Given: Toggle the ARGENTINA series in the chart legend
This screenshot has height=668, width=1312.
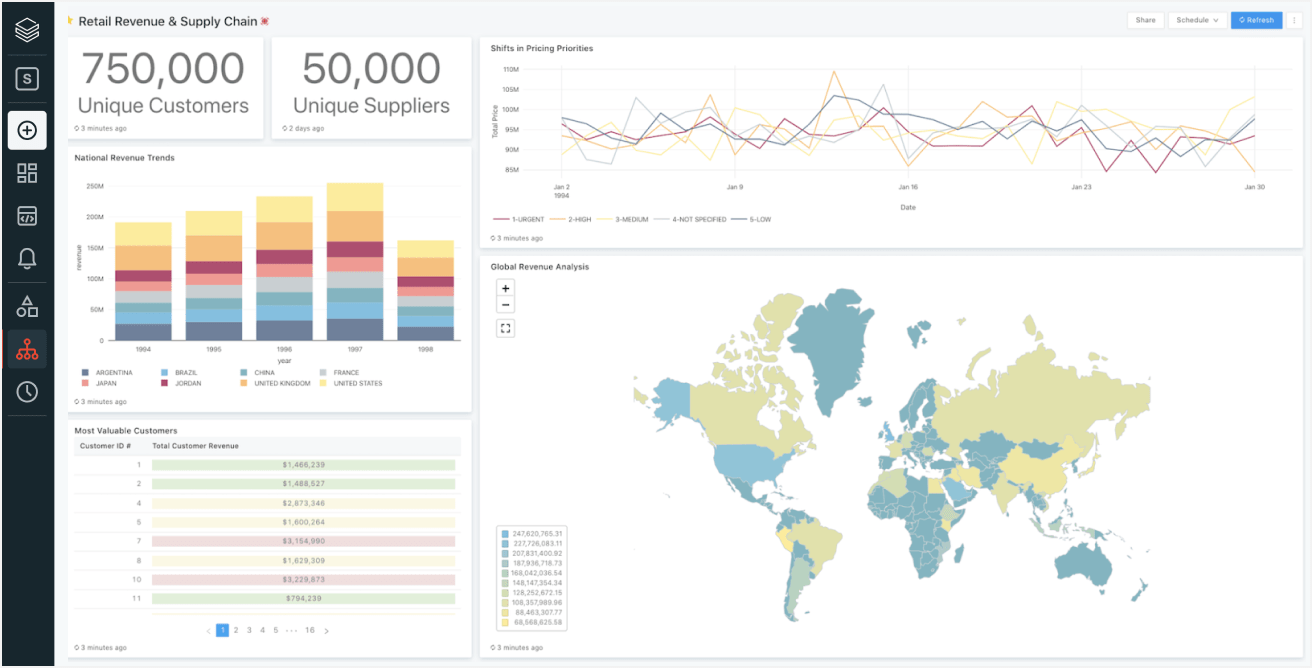Looking at the screenshot, I should point(109,373).
